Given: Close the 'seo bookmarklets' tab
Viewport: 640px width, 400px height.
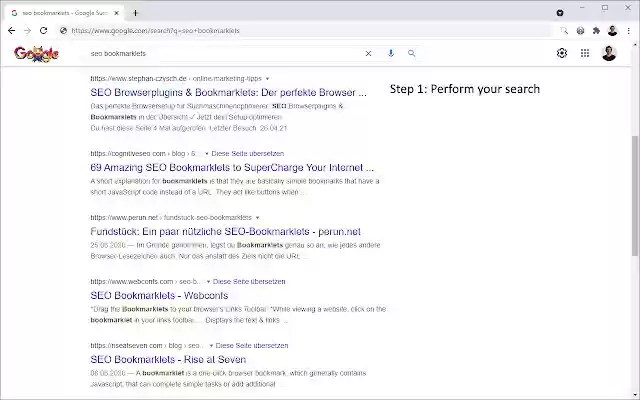Looking at the screenshot, I should click(116, 13).
